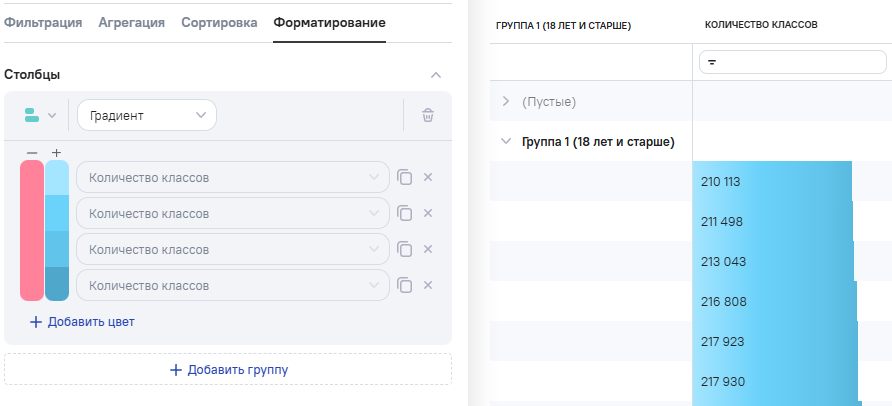Screen dimensions: 892x406
Task: Open first Количество классов column dropdown
Action: pyautogui.click(x=232, y=178)
